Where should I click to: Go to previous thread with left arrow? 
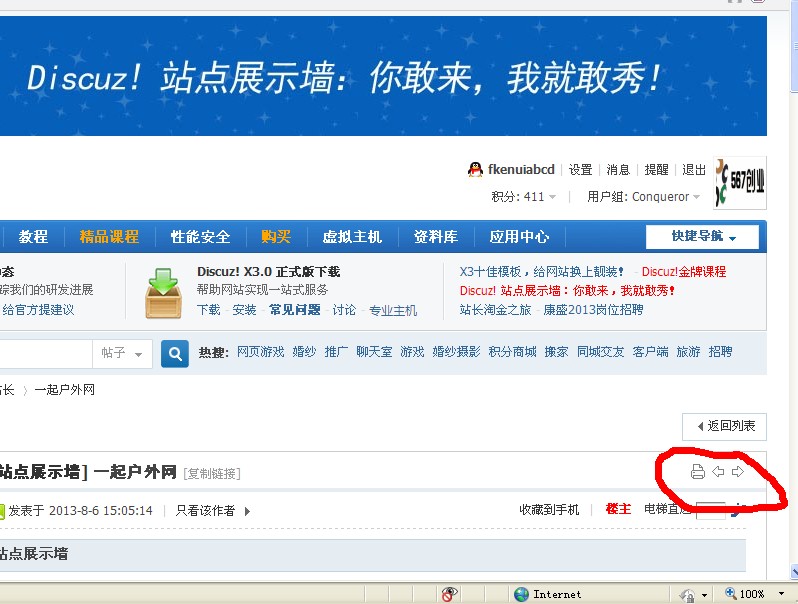[x=718, y=472]
